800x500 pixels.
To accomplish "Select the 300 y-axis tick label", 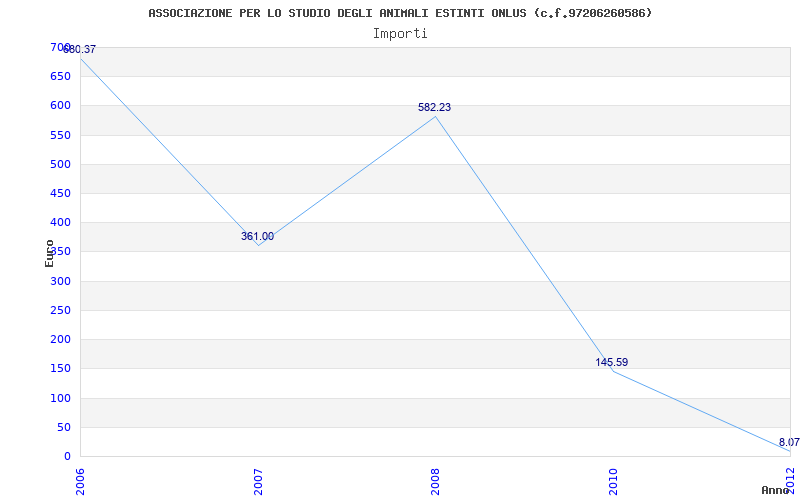I will click(x=60, y=281).
